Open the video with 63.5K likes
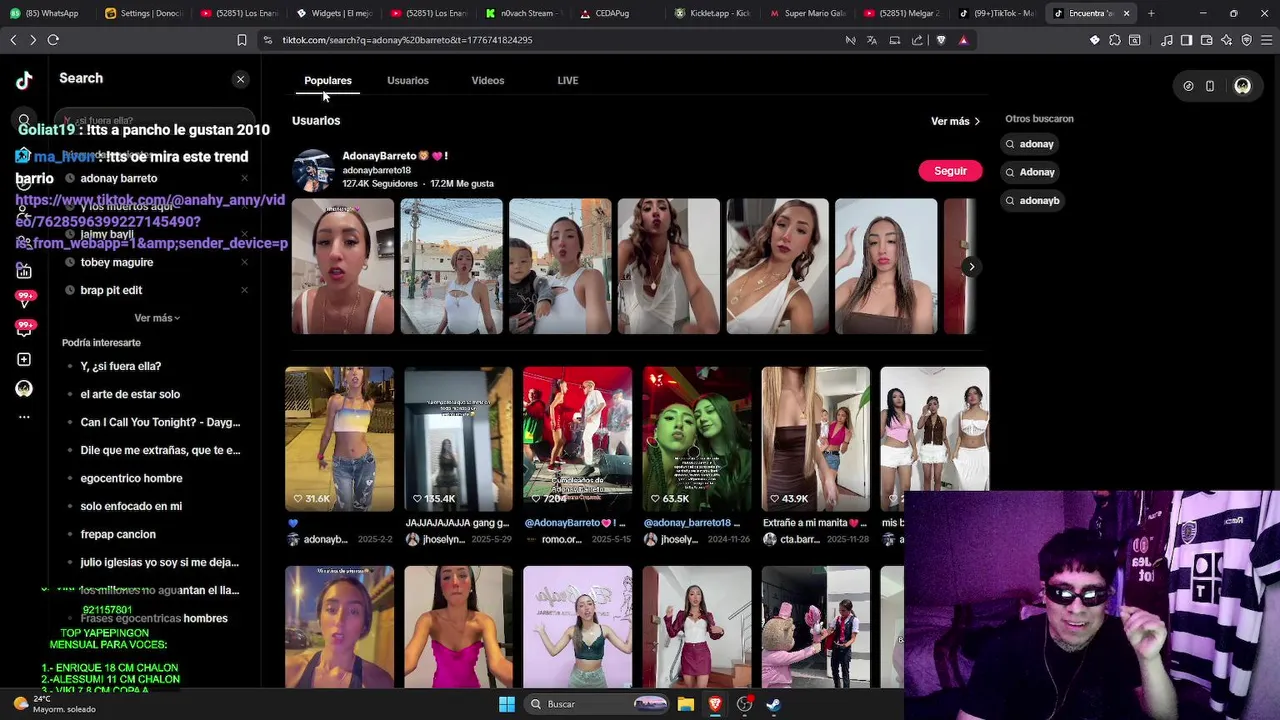1280x720 pixels. click(697, 439)
